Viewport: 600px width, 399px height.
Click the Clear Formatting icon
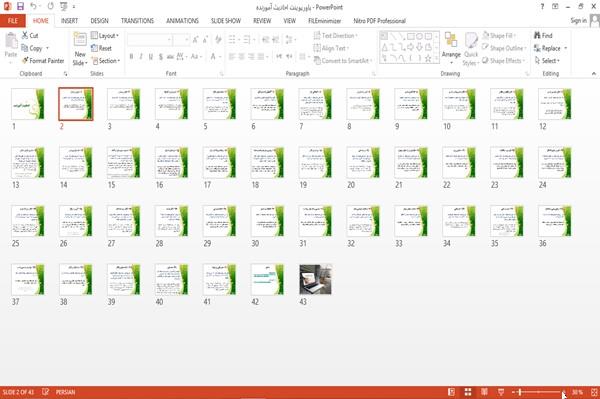[218, 39]
